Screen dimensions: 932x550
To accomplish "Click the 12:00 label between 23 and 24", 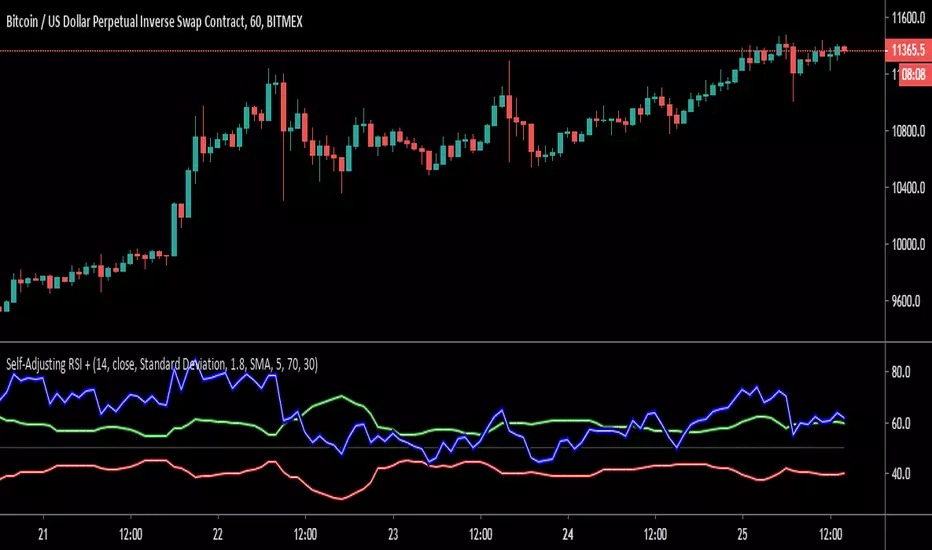I will tap(480, 534).
